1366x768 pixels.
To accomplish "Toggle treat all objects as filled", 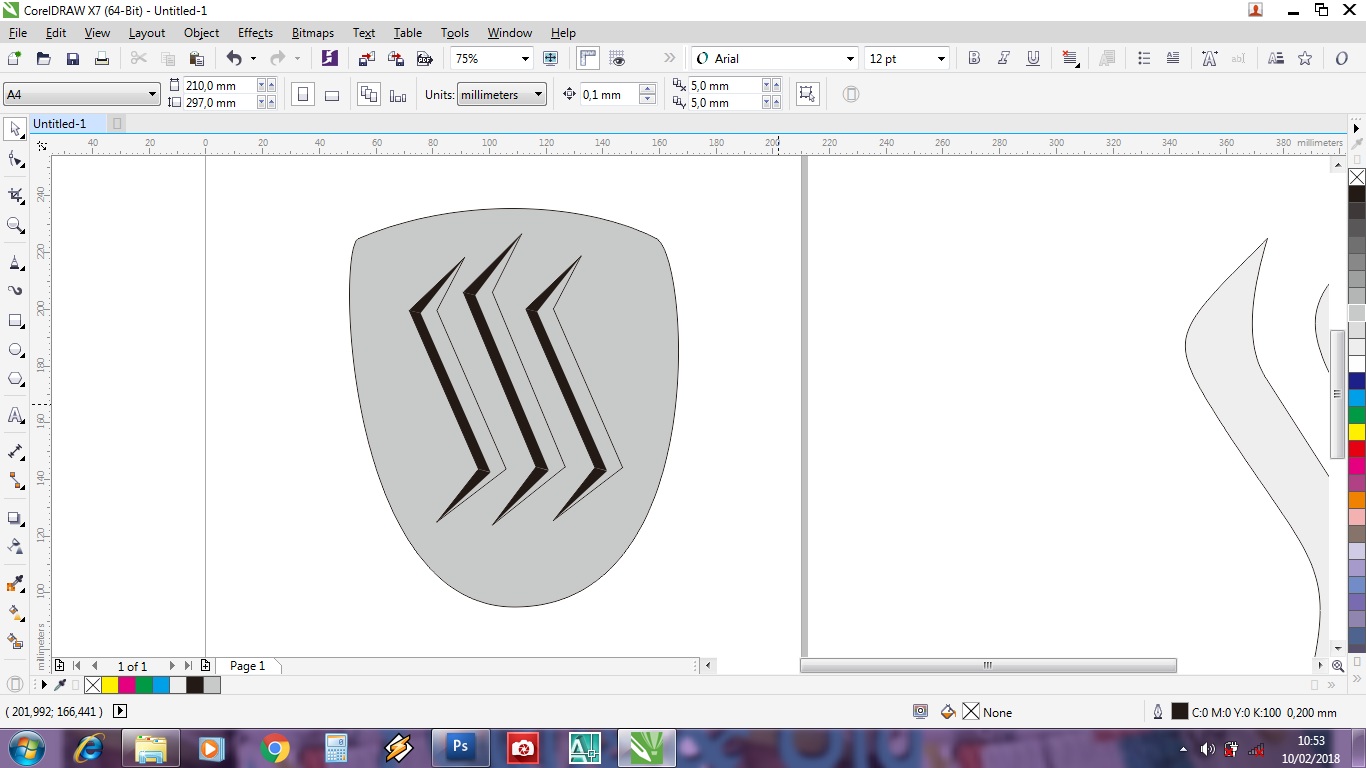I will click(x=807, y=95).
